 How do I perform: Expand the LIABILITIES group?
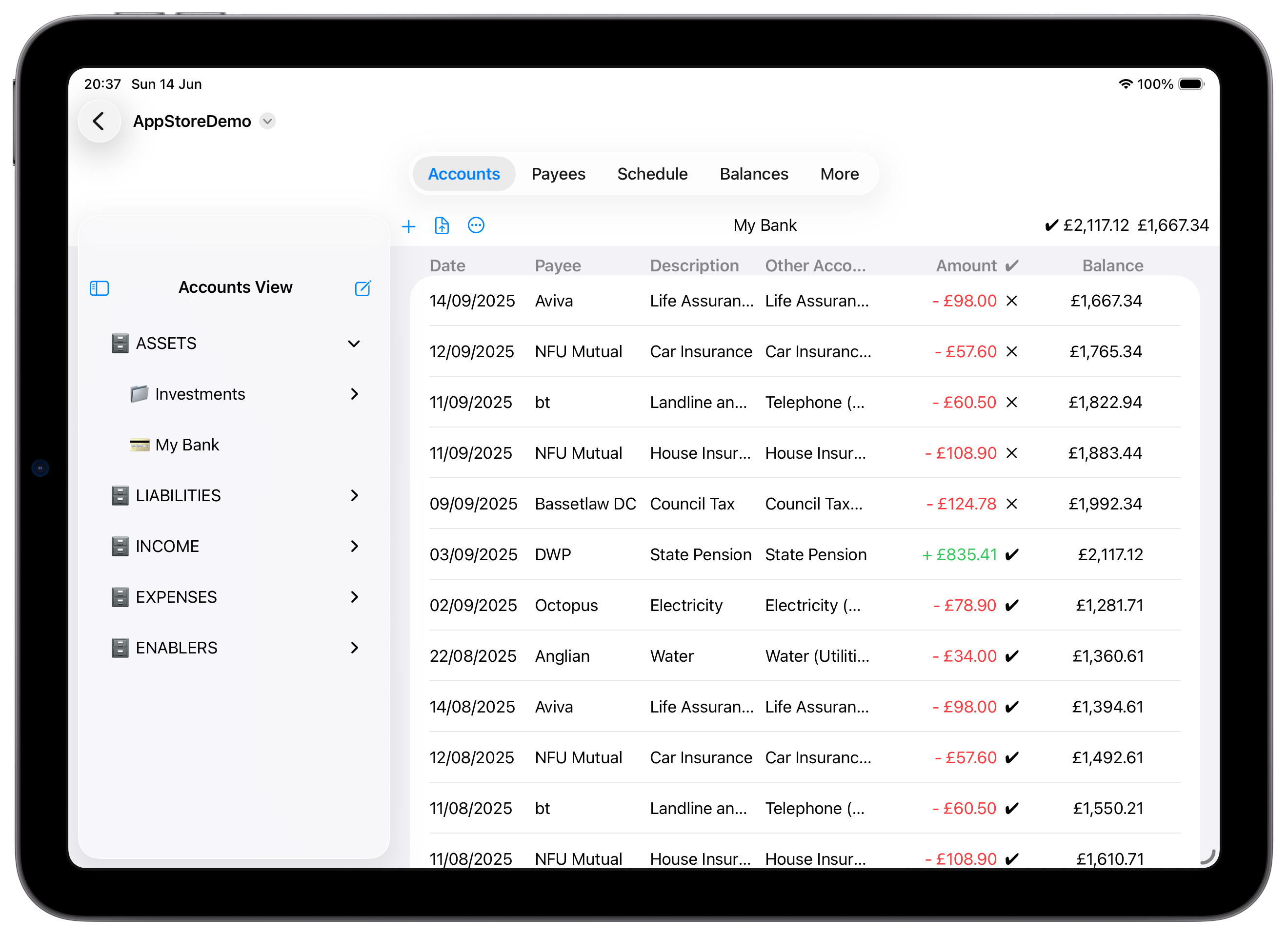(354, 495)
